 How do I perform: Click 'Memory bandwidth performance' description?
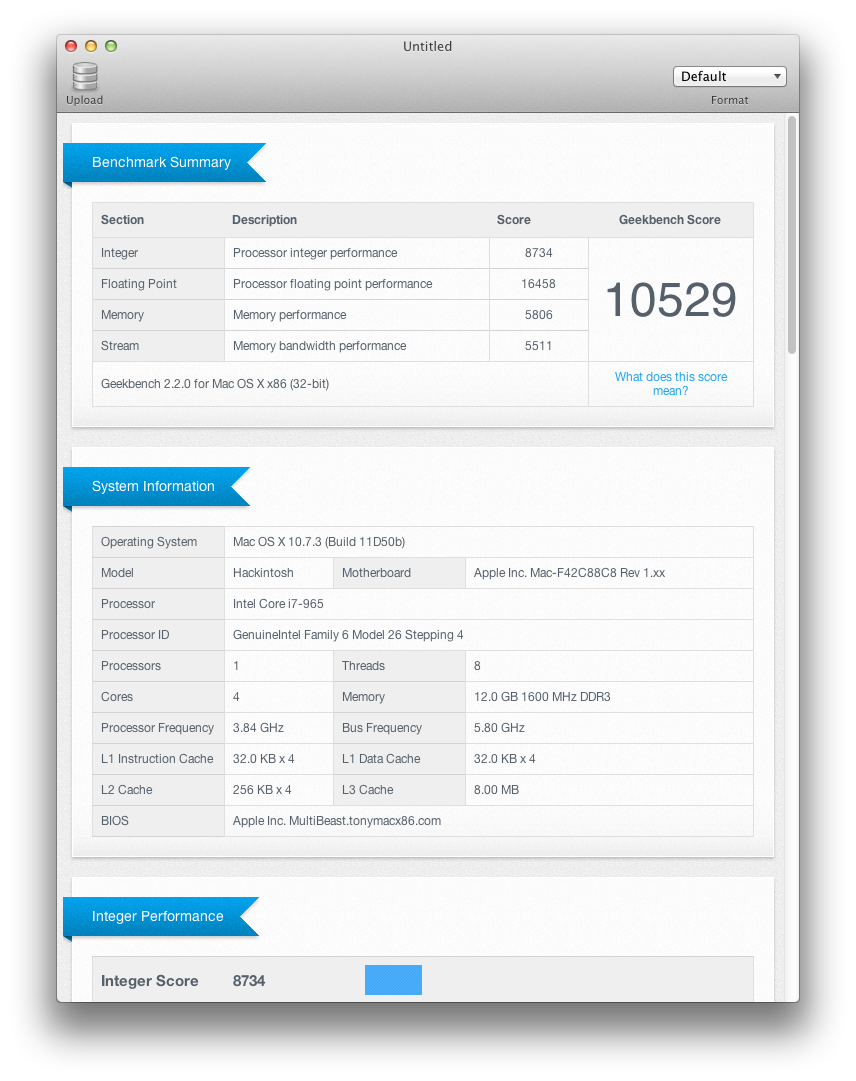pos(319,346)
